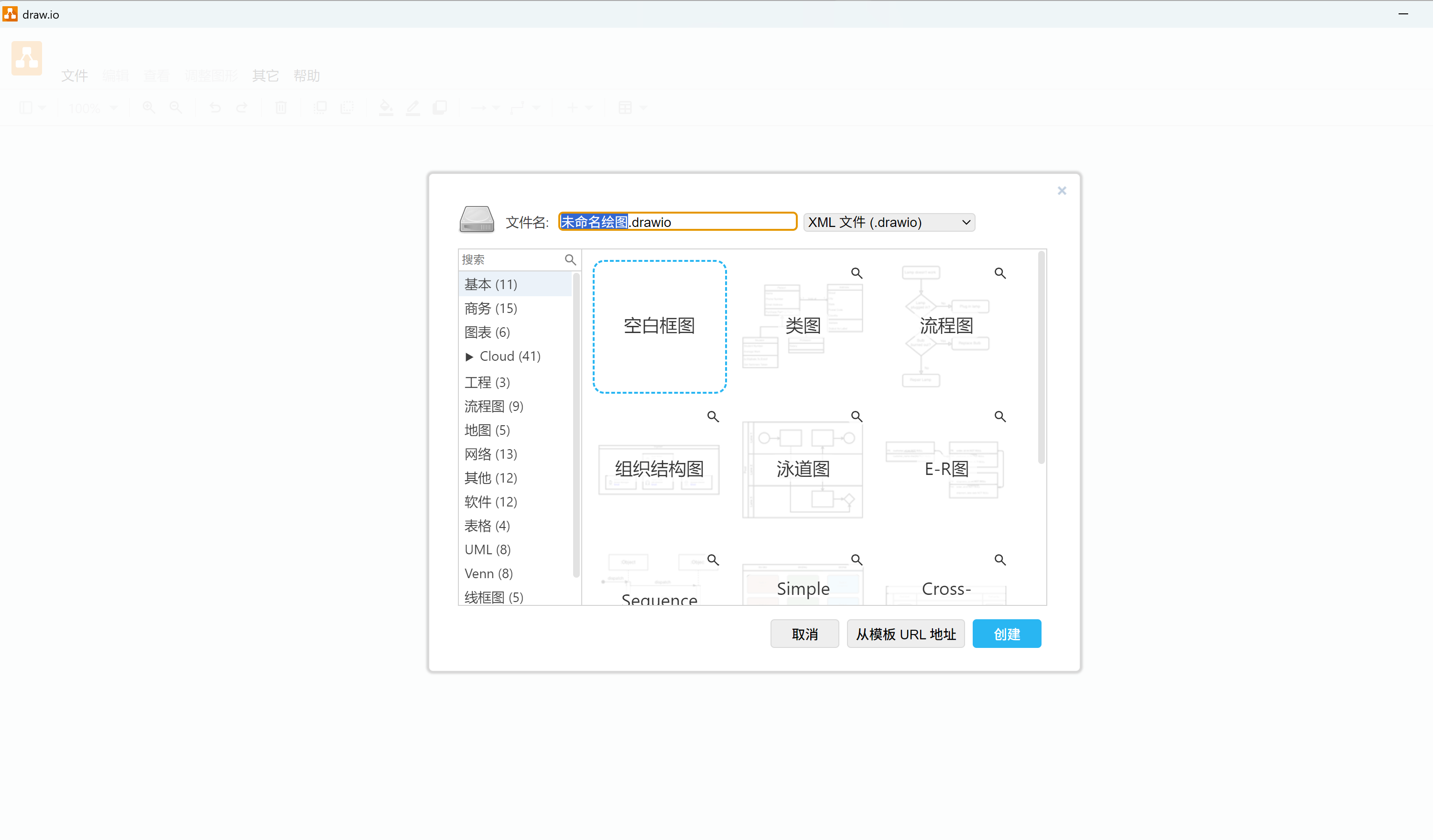Select the 空白框图 blank template thumbnail
The width and height of the screenshot is (1433, 840).
(x=659, y=327)
